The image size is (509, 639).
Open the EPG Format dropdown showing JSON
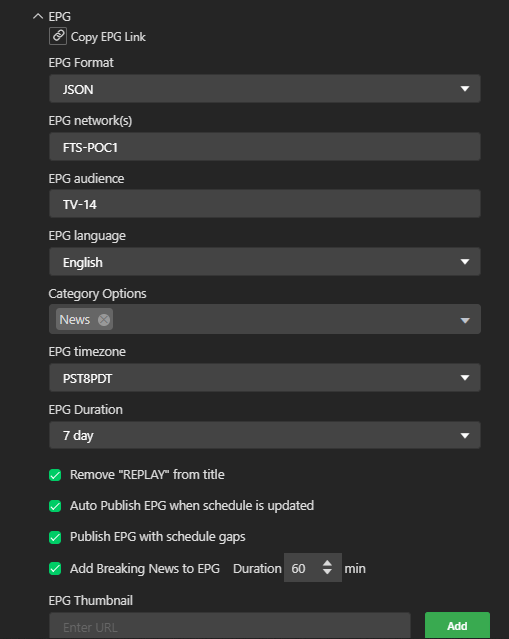point(265,88)
